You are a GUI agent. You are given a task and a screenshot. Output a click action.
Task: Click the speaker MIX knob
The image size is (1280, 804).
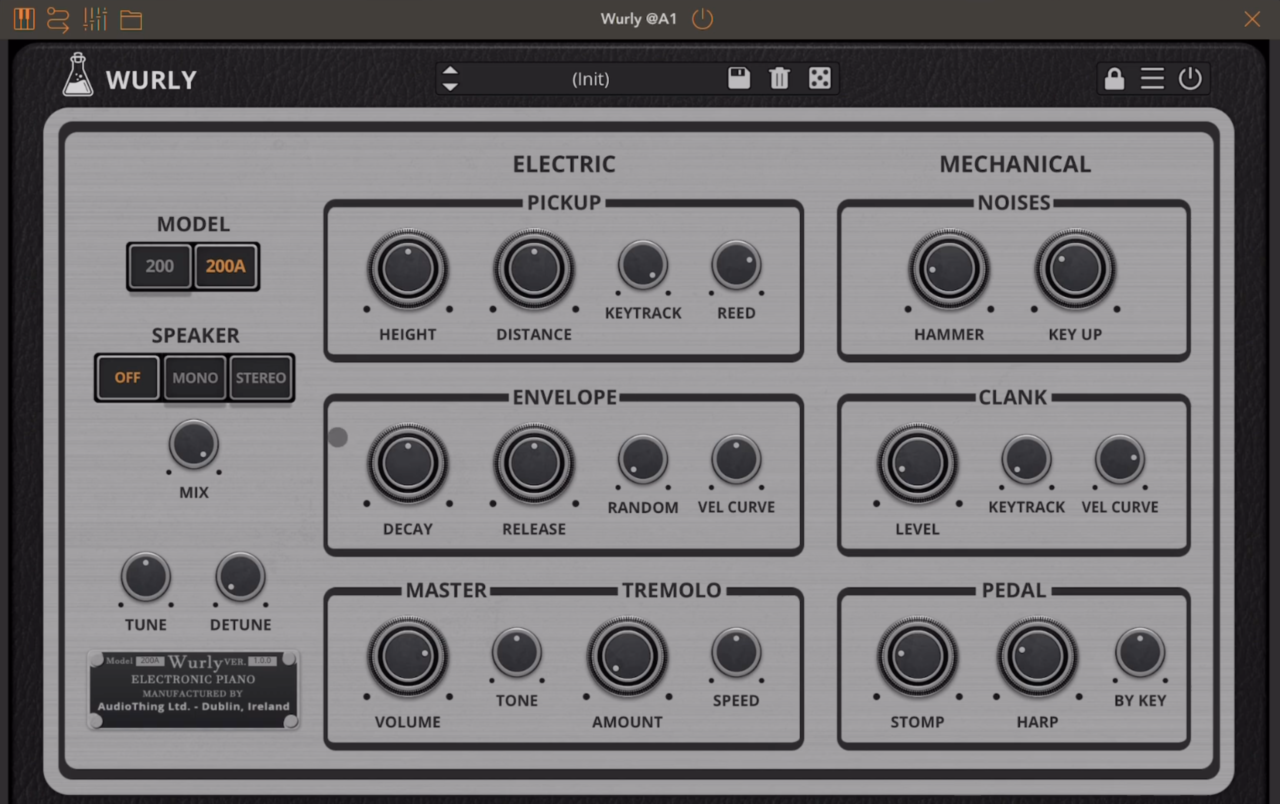[x=194, y=444]
